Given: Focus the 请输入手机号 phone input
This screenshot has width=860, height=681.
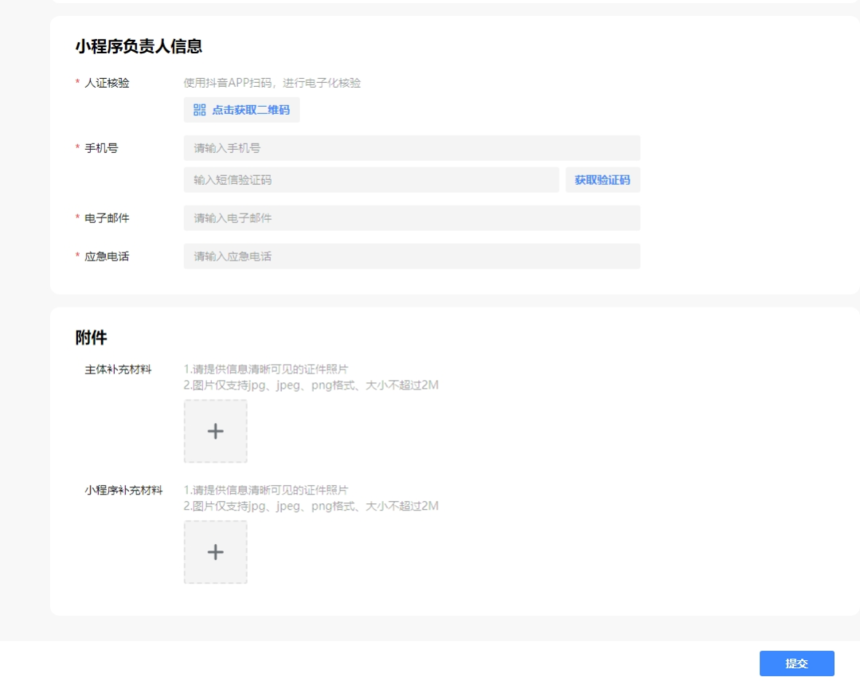Looking at the screenshot, I should point(412,148).
